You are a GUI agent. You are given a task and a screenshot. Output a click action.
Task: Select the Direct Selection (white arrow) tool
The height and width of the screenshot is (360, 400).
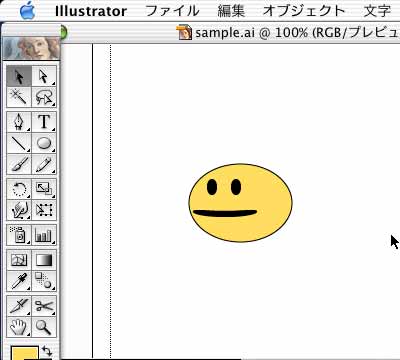click(x=44, y=76)
